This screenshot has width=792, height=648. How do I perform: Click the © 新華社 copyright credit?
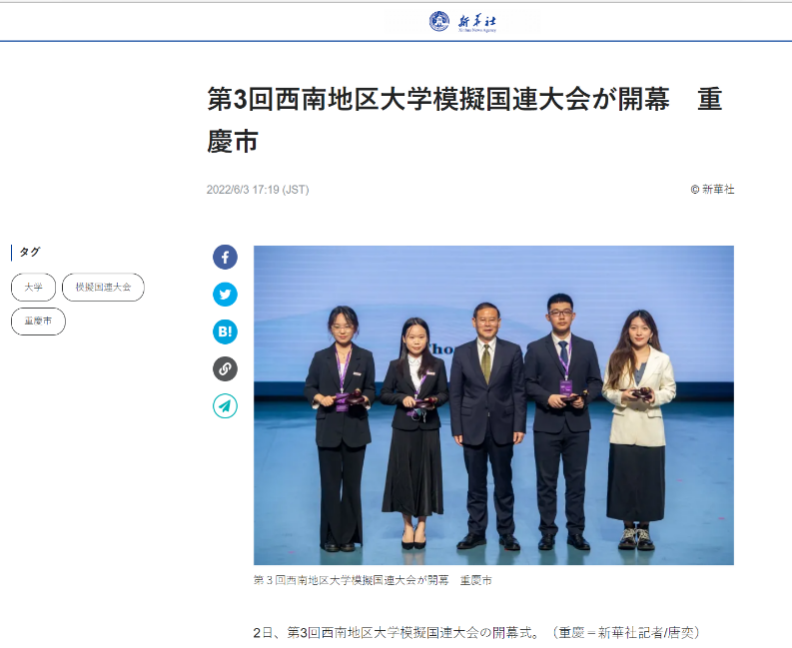pyautogui.click(x=712, y=189)
